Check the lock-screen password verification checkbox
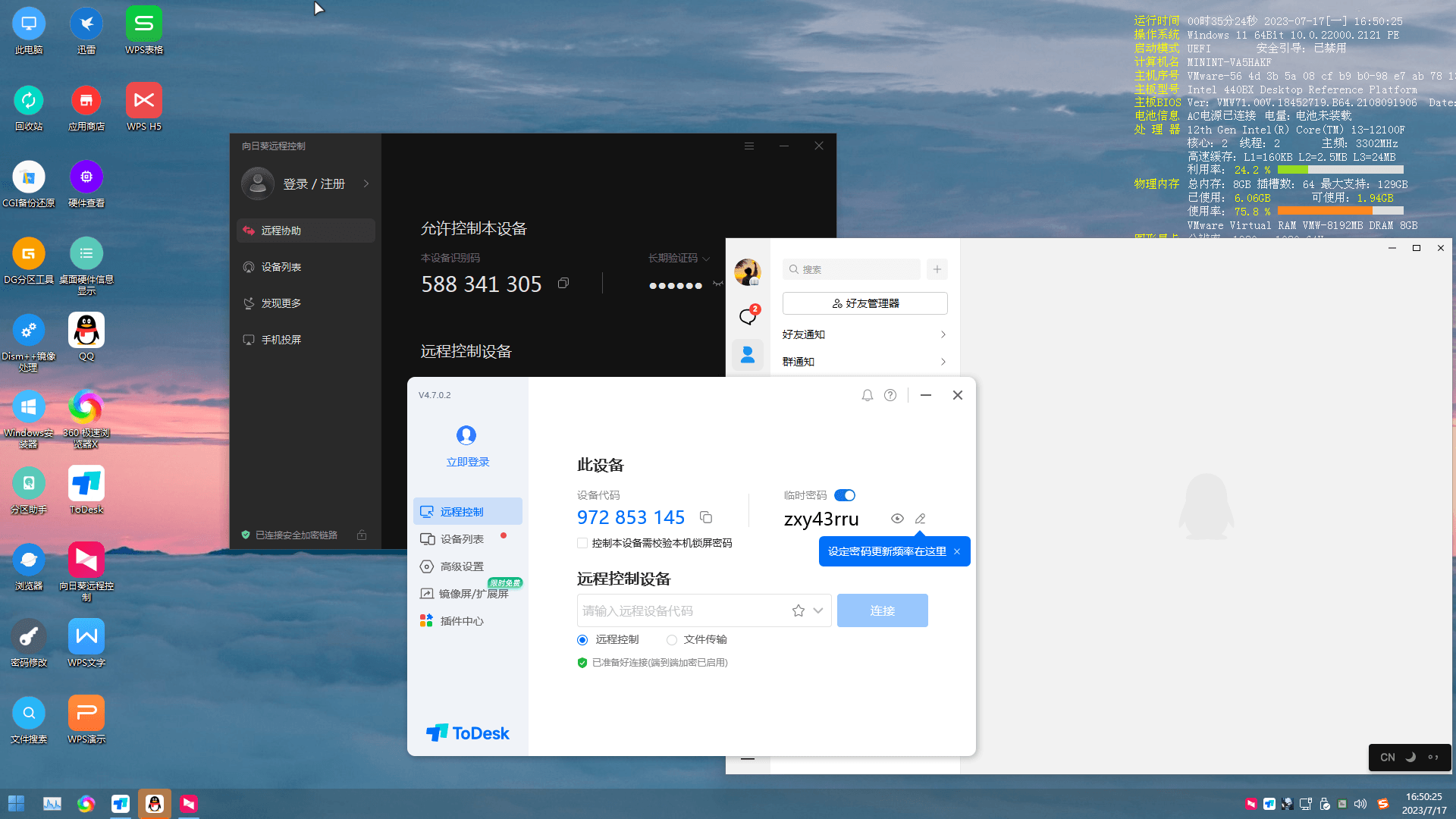The height and width of the screenshot is (819, 1456). pyautogui.click(x=582, y=543)
